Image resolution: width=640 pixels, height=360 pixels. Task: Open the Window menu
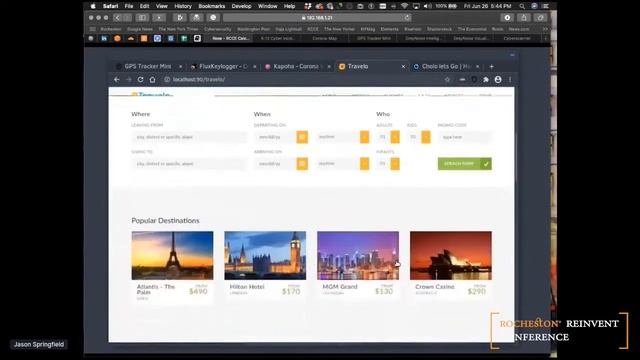point(267,6)
